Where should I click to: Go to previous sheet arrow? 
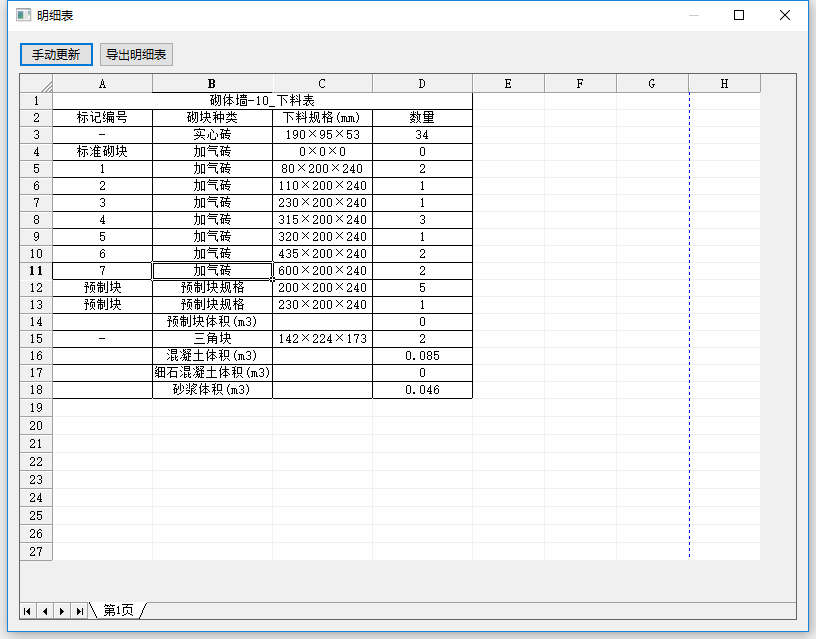coord(45,611)
